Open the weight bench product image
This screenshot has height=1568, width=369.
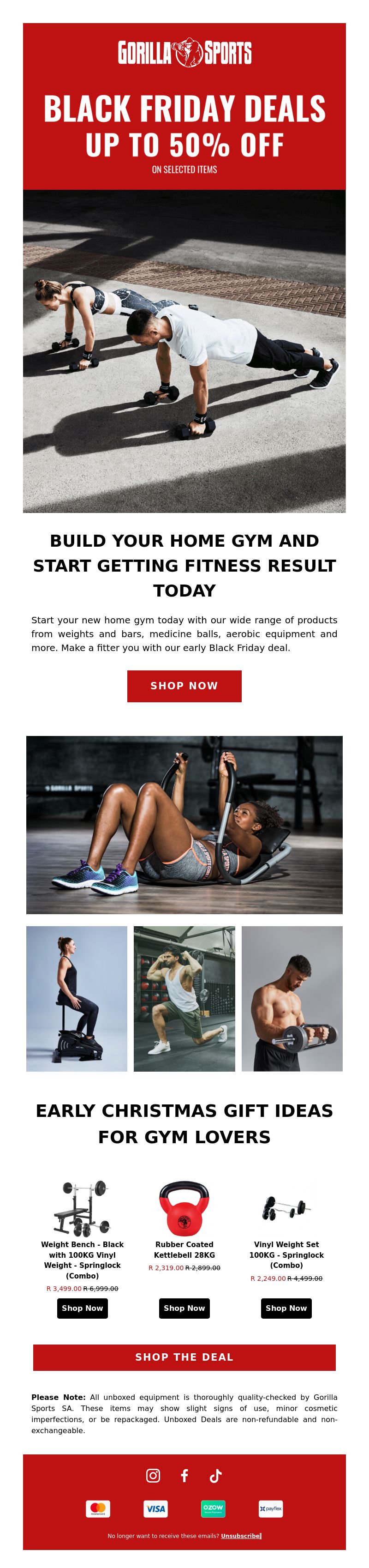[x=82, y=1208]
